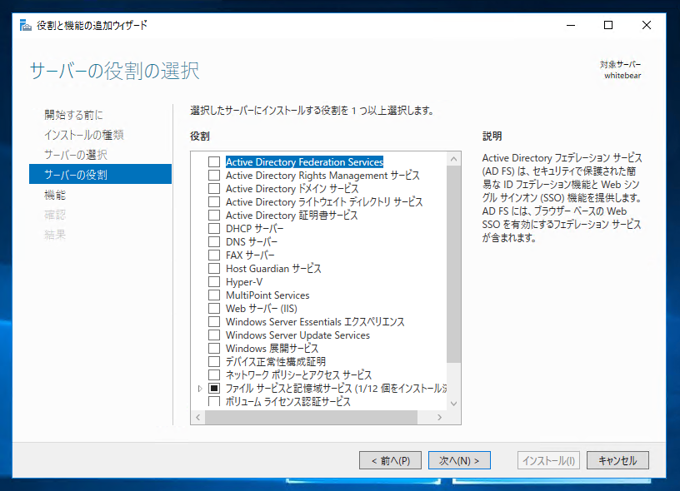This screenshot has height=491, width=680.
Task: Check Windows 展開サービス checkbox
Action: pos(214,348)
